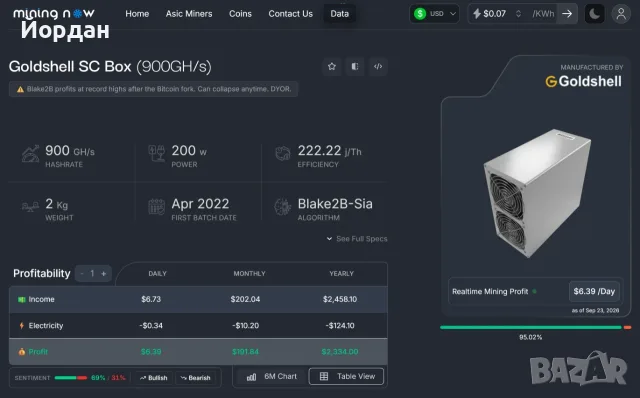Click the efficiency icon
The width and height of the screenshot is (640, 398).
click(x=282, y=153)
